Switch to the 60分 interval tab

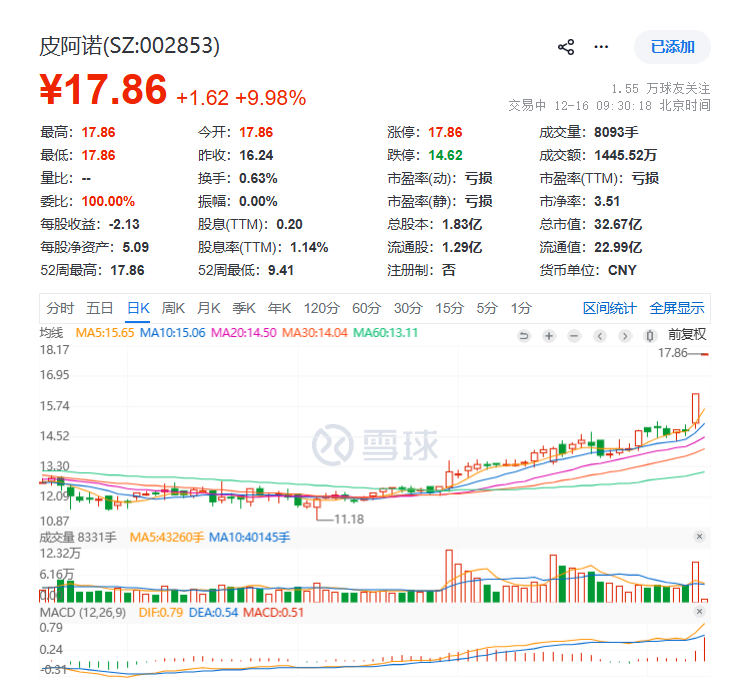(x=366, y=308)
